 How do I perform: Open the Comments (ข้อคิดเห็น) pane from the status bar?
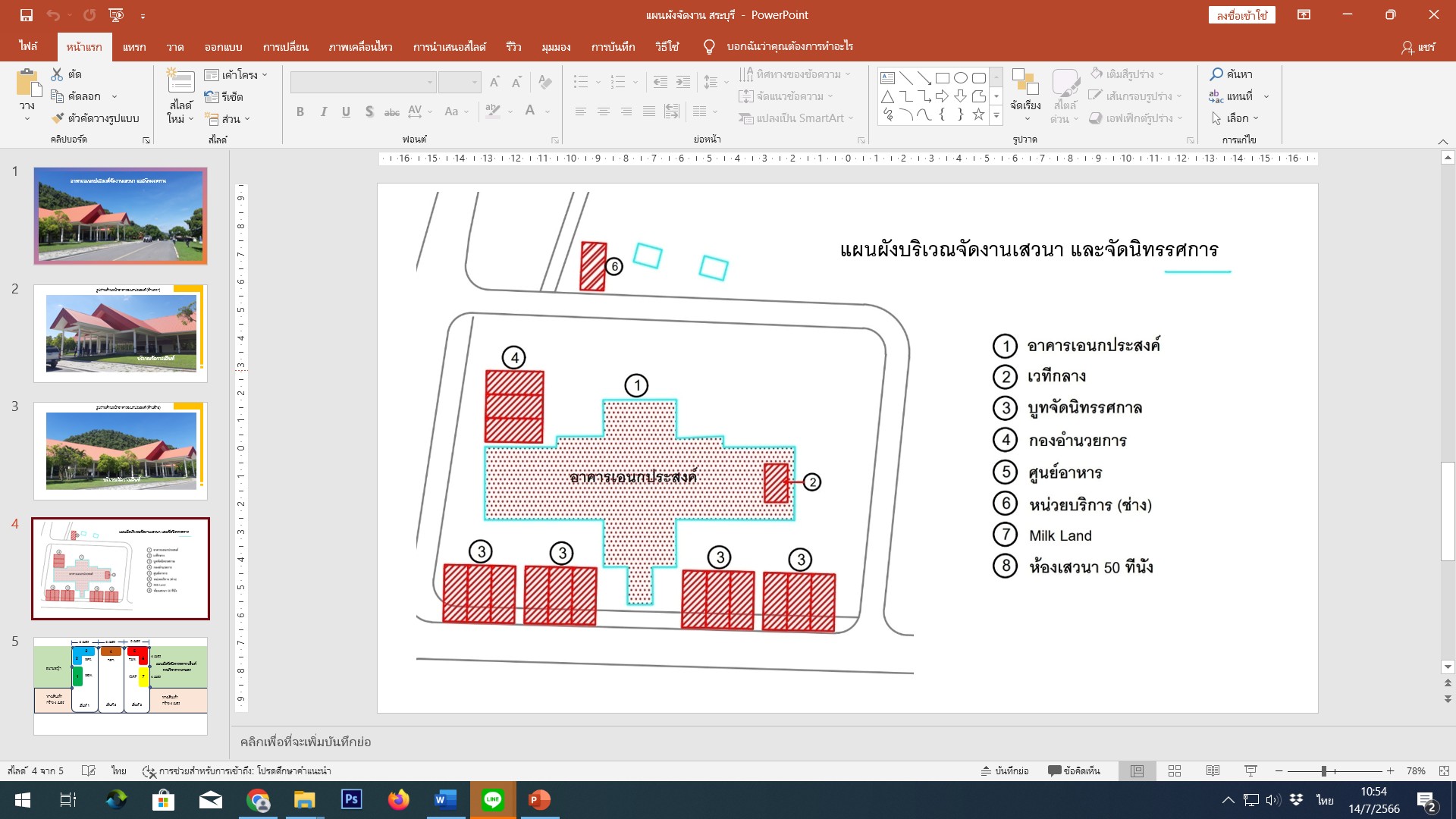click(x=1074, y=771)
